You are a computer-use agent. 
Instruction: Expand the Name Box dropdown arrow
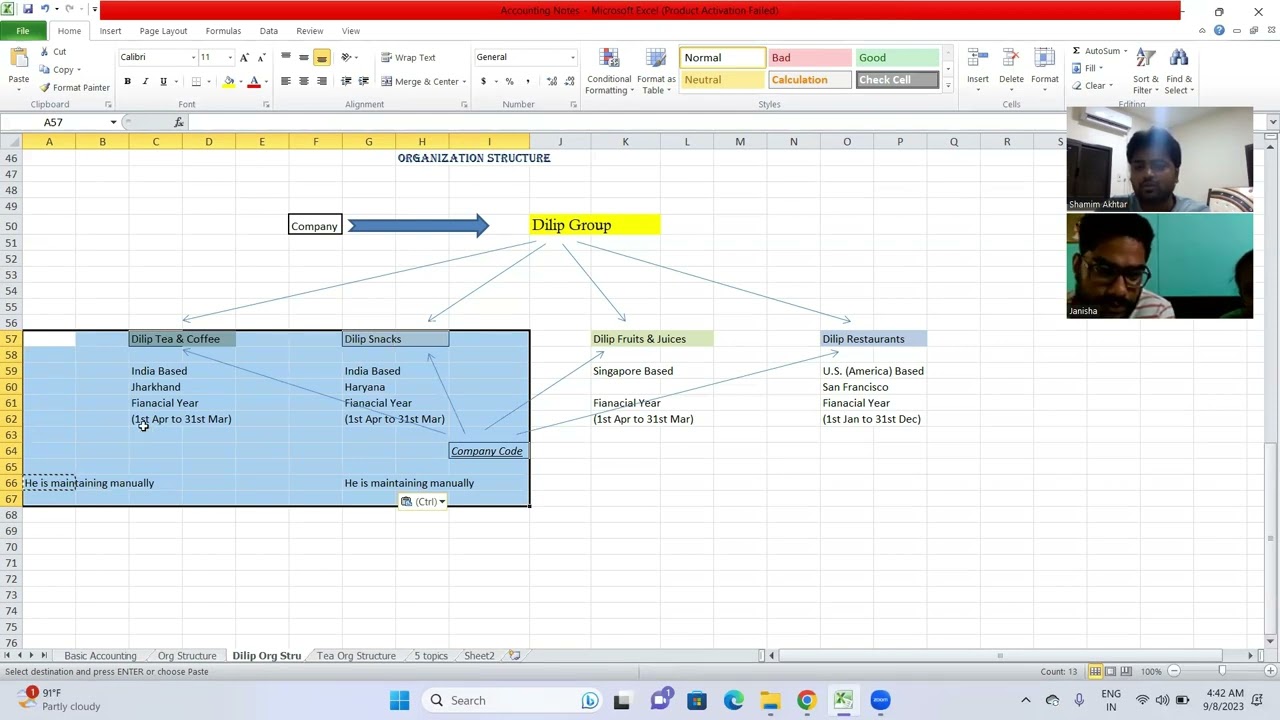pos(113,122)
